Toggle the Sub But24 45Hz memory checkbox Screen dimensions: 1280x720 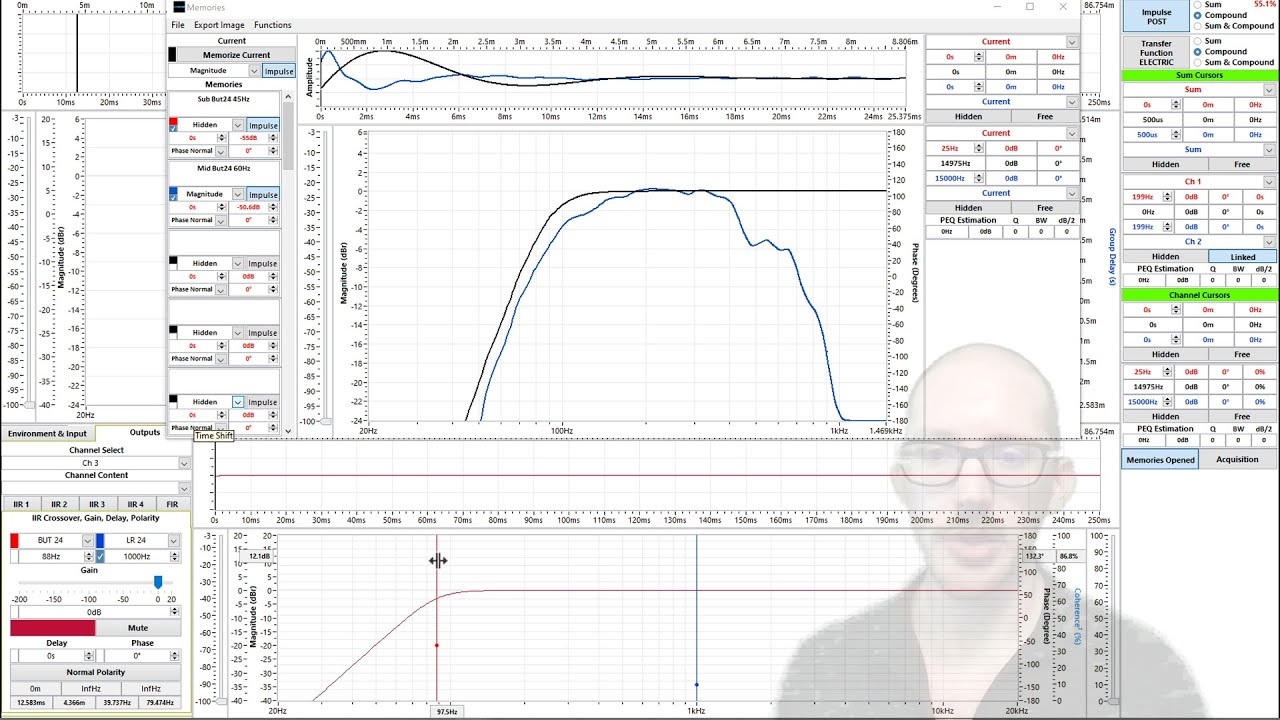point(173,128)
